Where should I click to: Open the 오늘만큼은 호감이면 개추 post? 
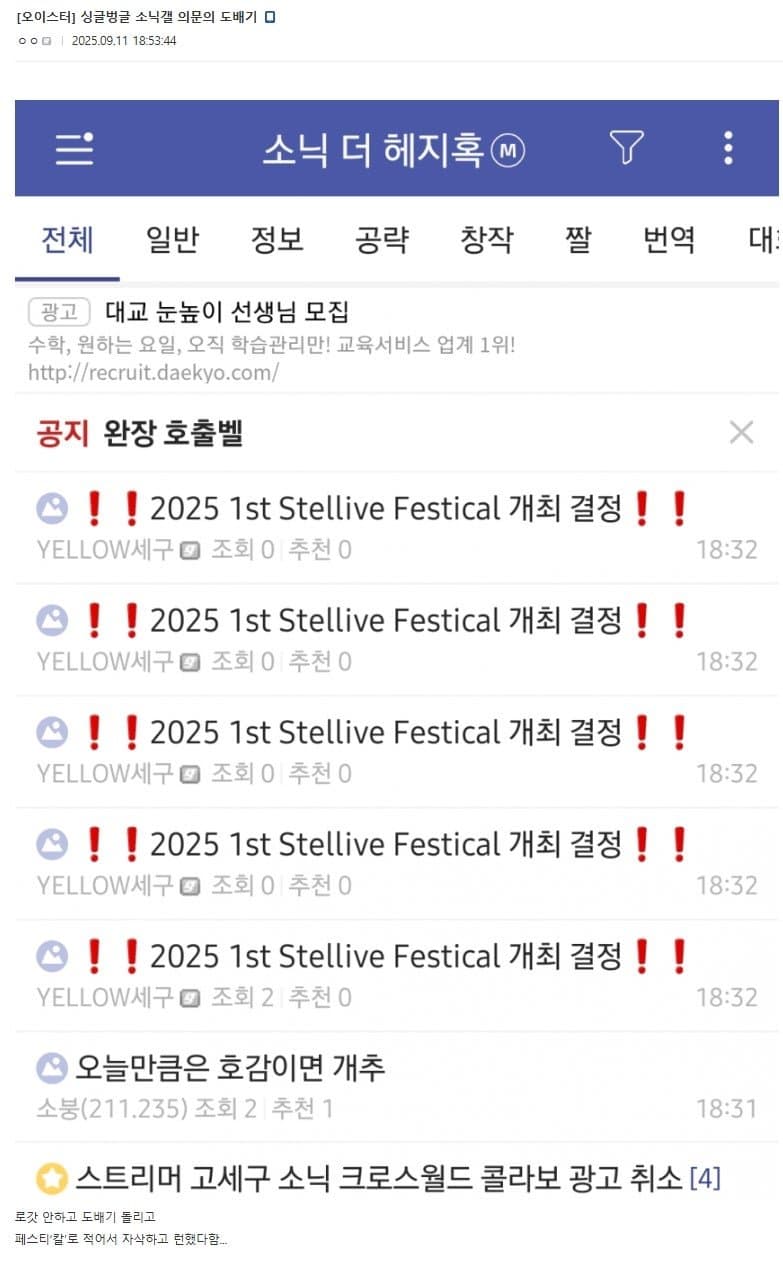(x=230, y=1068)
